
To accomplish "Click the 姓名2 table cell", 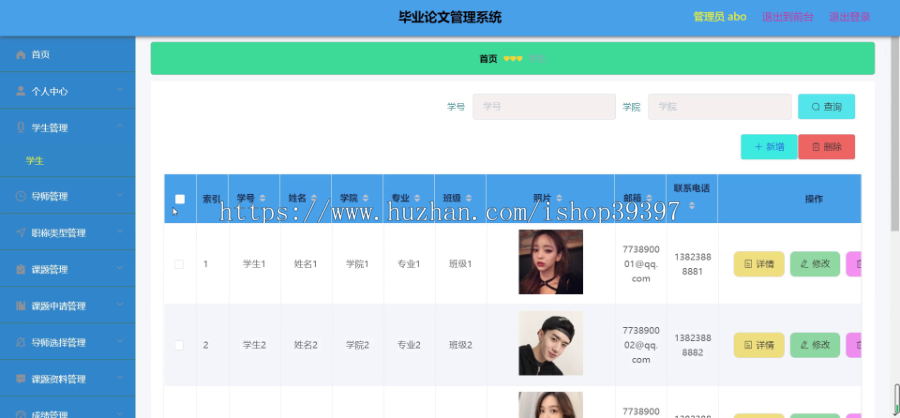I will click(x=305, y=345).
